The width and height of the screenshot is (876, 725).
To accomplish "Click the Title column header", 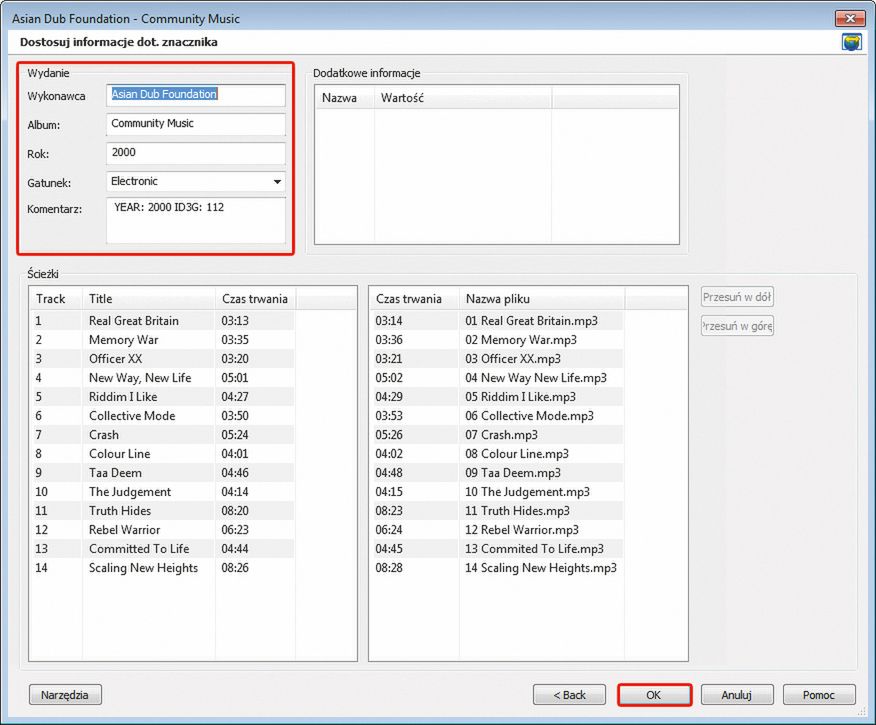I will click(149, 299).
